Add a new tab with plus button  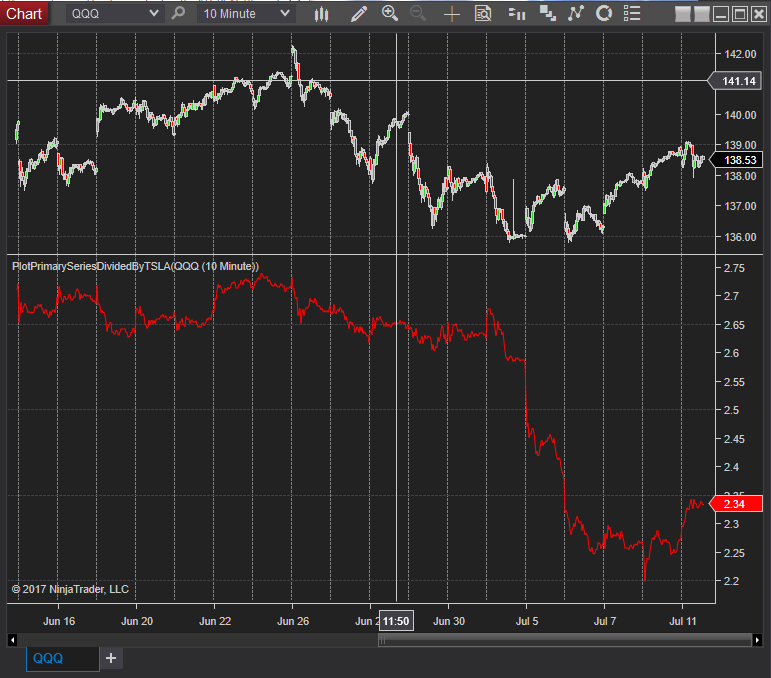point(111,658)
